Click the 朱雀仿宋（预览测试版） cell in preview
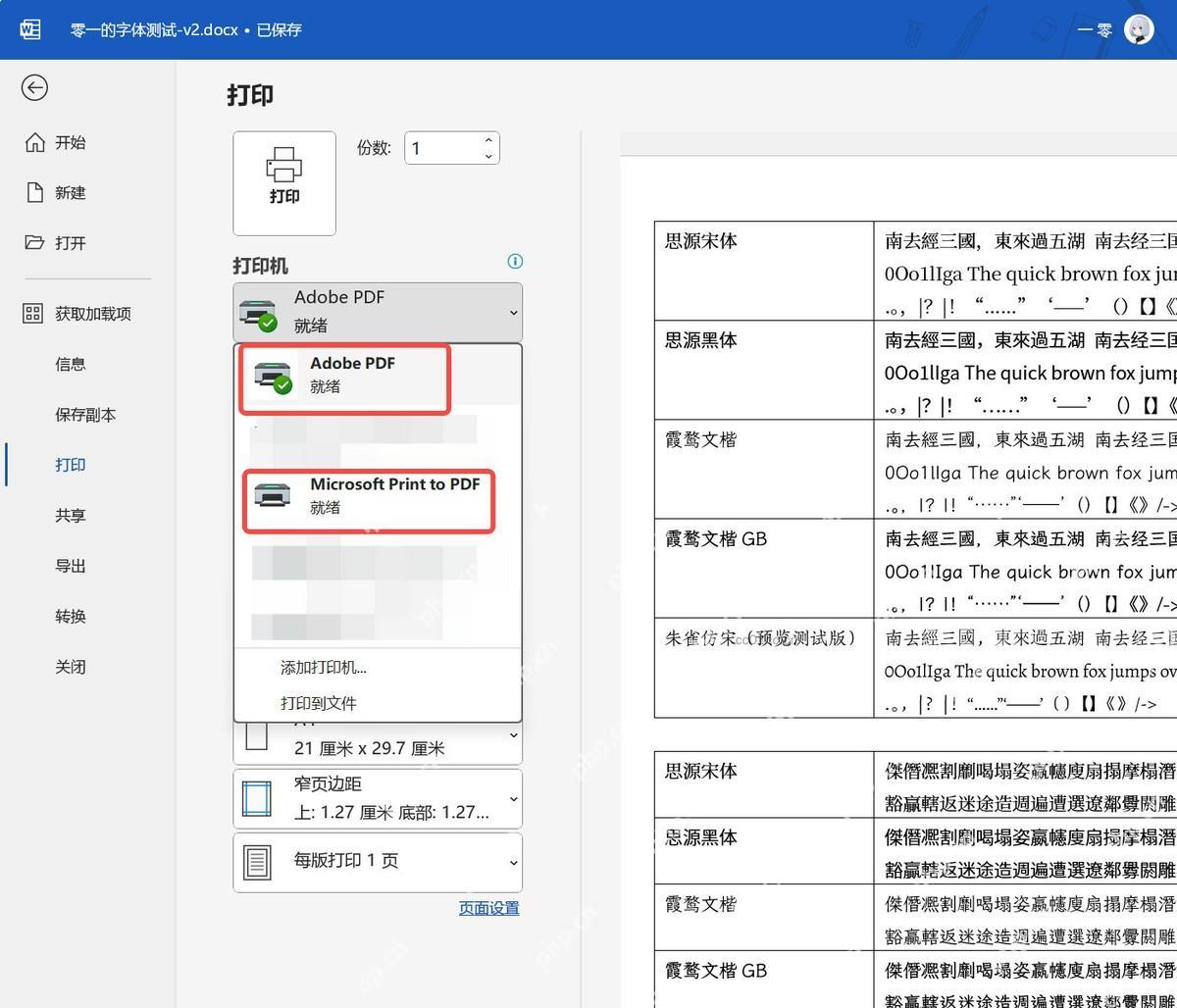1177x1008 pixels. tap(763, 668)
